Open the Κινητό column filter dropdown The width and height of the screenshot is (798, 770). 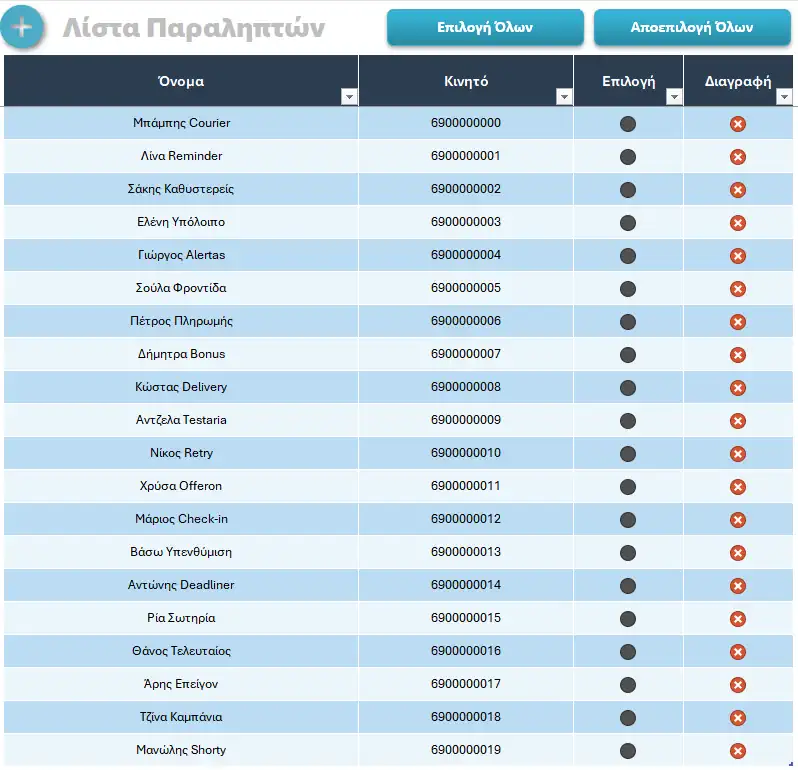click(x=564, y=96)
